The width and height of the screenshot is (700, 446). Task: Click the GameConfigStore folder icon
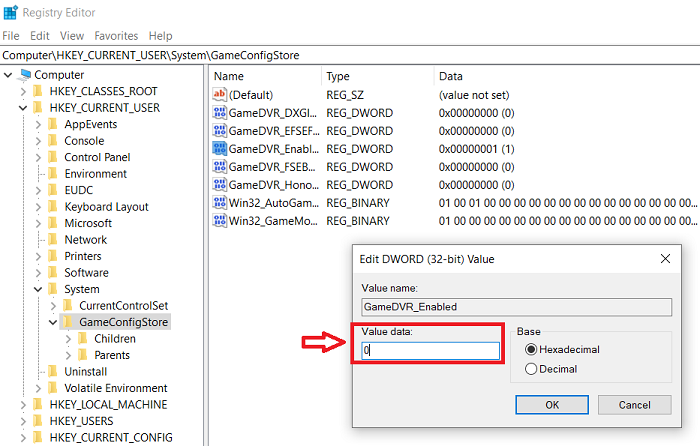click(x=68, y=322)
